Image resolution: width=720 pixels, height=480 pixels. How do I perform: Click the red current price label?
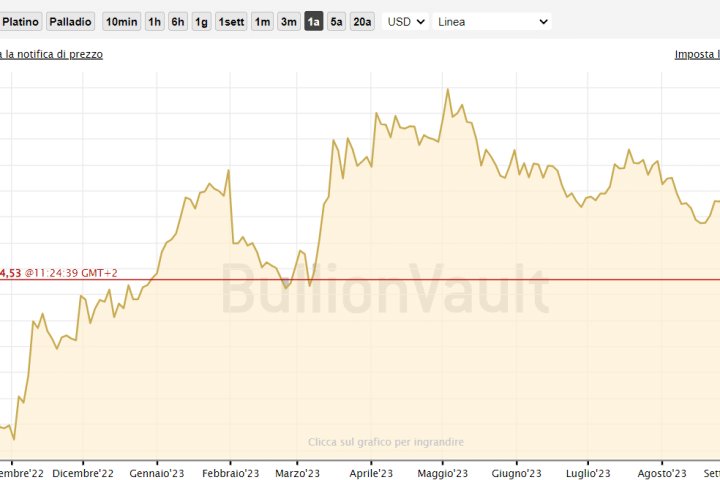(58, 273)
